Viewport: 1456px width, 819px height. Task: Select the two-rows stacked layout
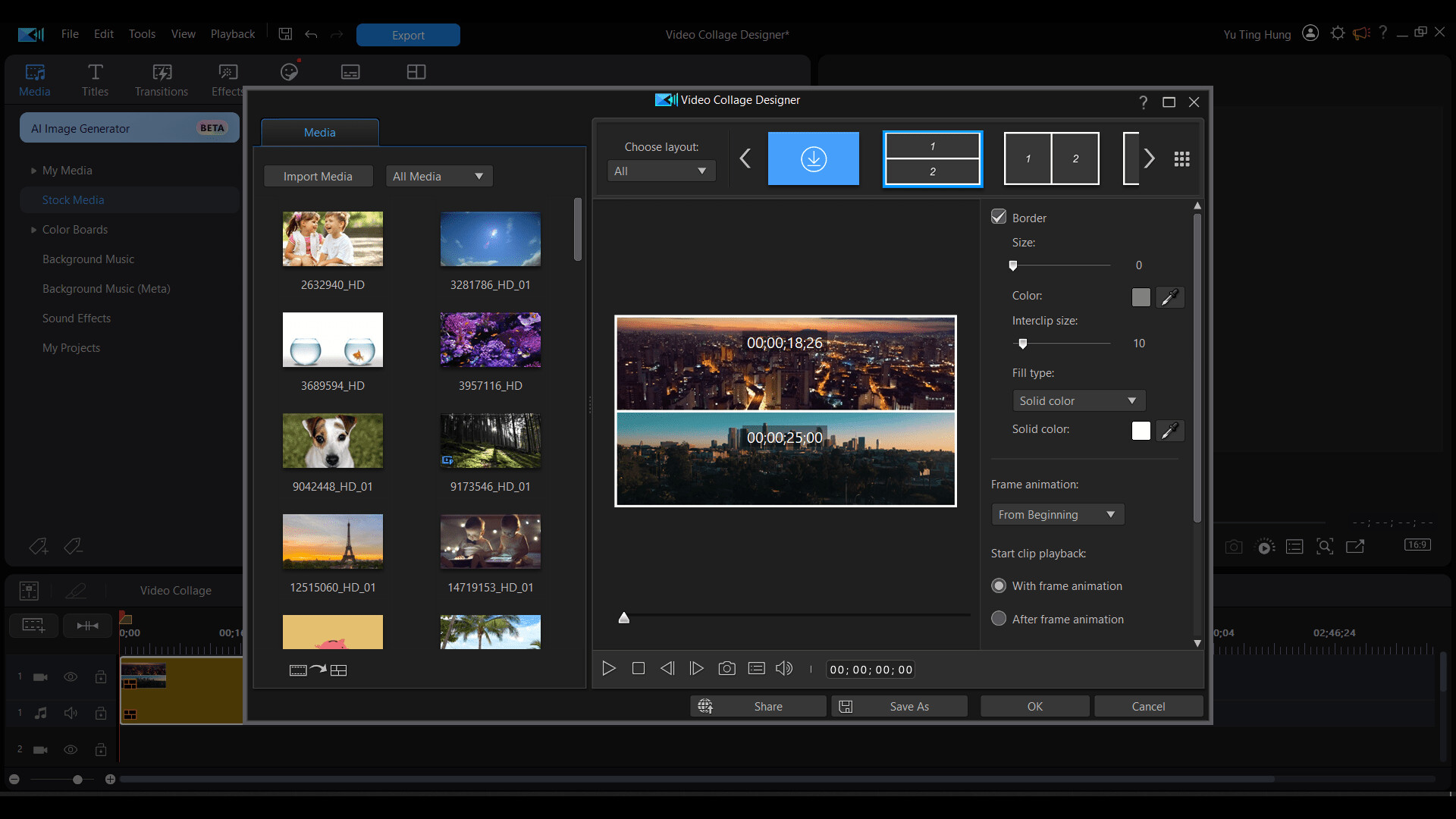click(x=932, y=158)
